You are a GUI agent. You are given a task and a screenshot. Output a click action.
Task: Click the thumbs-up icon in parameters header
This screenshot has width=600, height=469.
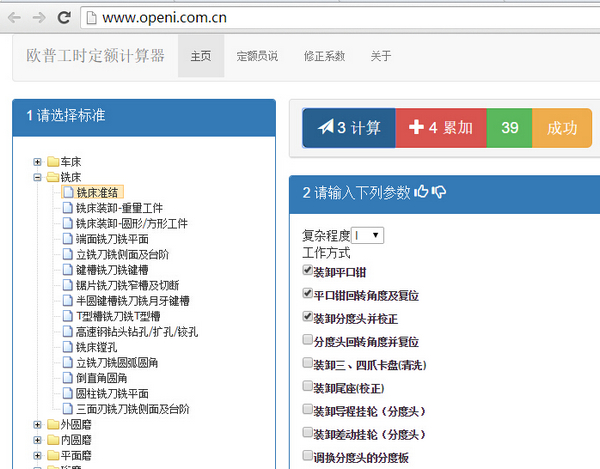click(x=421, y=191)
